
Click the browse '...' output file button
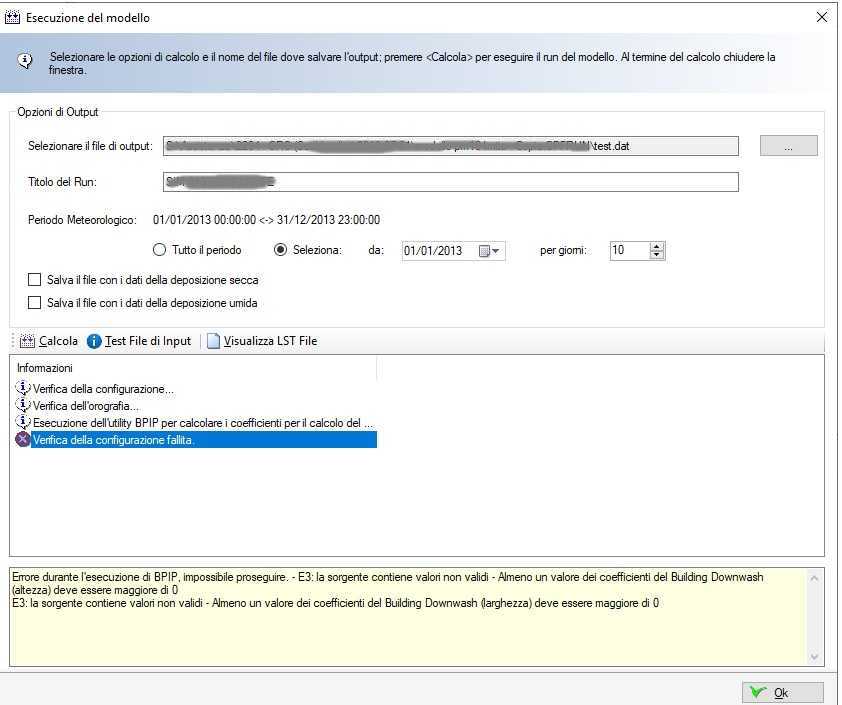(x=788, y=146)
